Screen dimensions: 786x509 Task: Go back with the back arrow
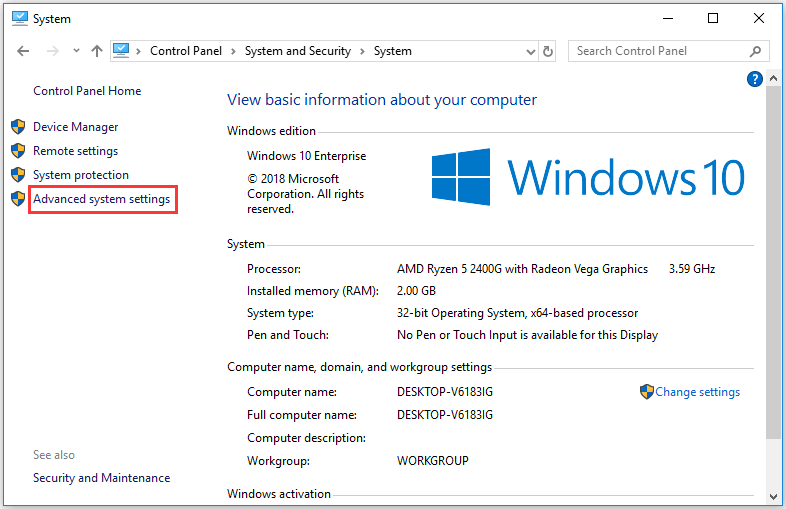click(x=23, y=51)
